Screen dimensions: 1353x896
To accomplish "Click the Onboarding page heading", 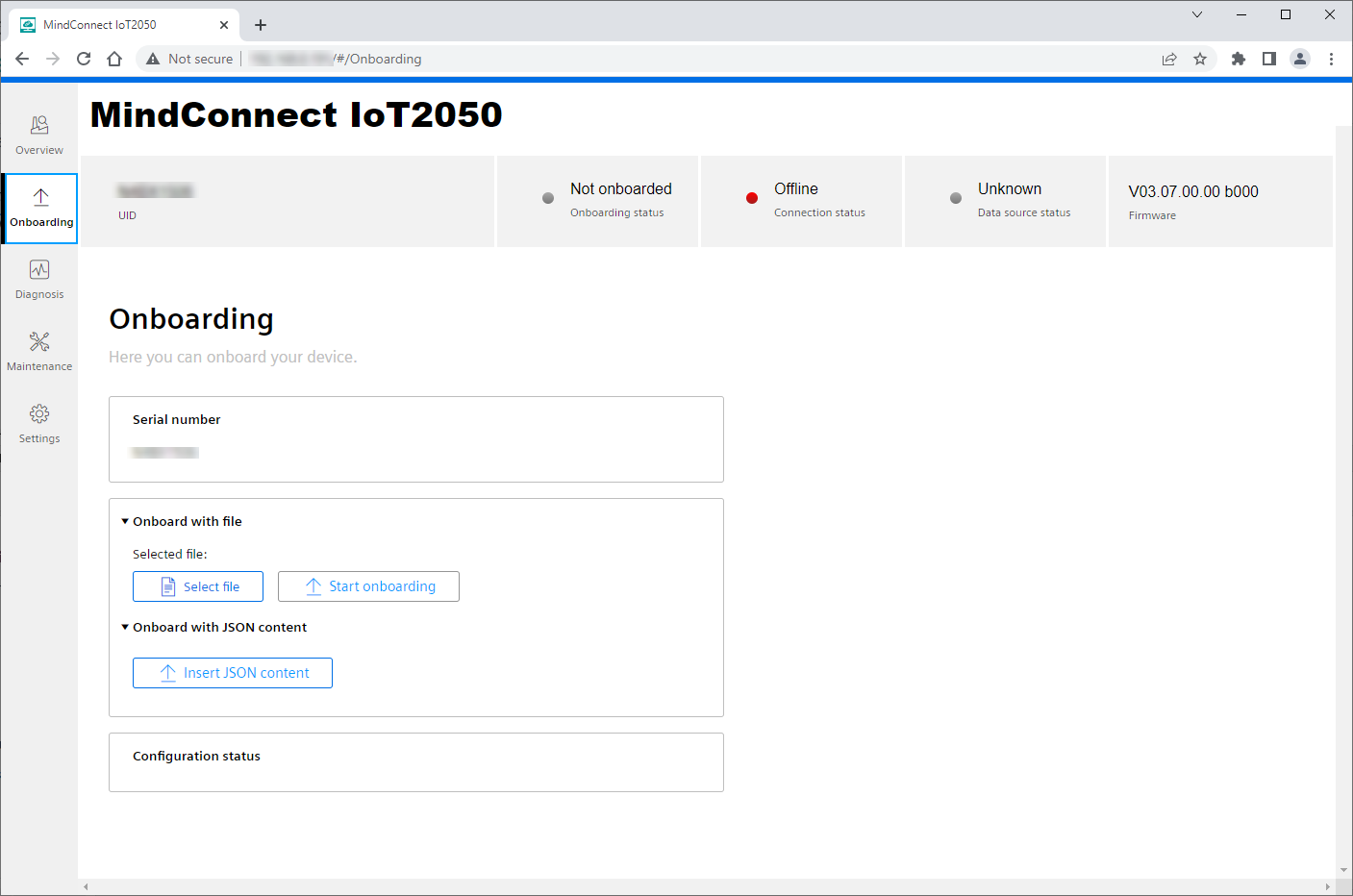I will click(x=191, y=318).
